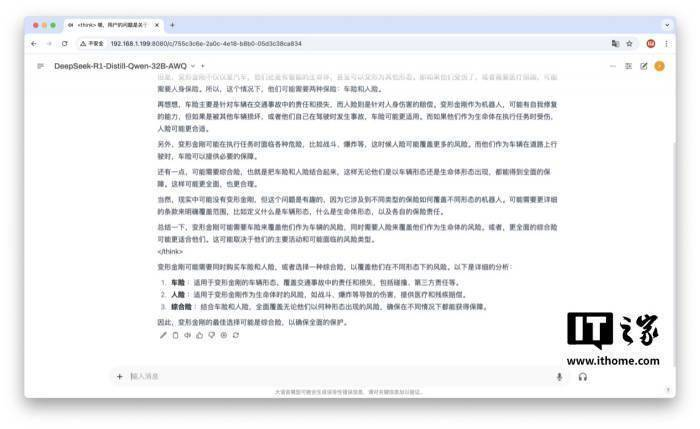The width and height of the screenshot is (700, 429).
Task: Start a voice call with the headphones icon
Action: click(583, 377)
